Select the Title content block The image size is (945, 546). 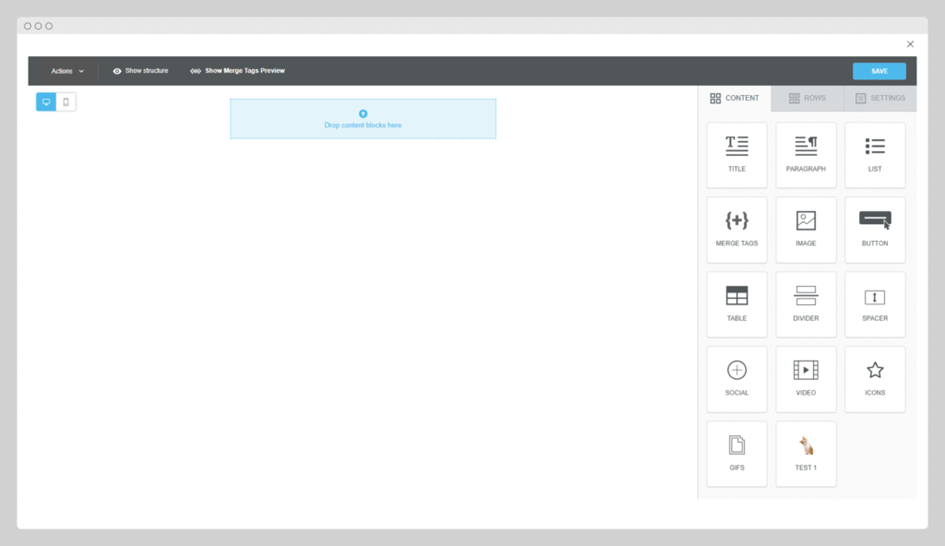pyautogui.click(x=736, y=155)
